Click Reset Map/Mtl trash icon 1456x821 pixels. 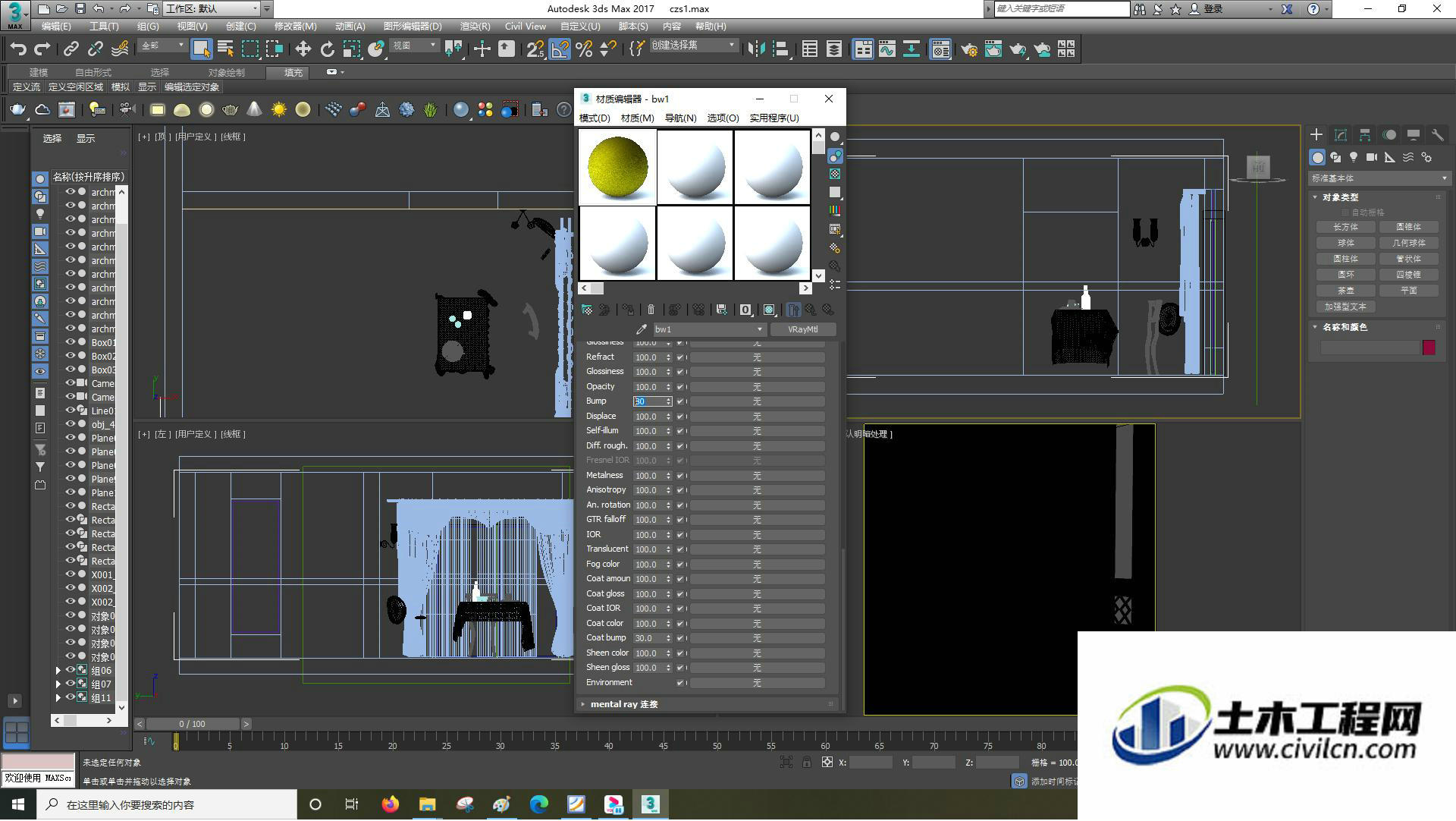point(651,310)
